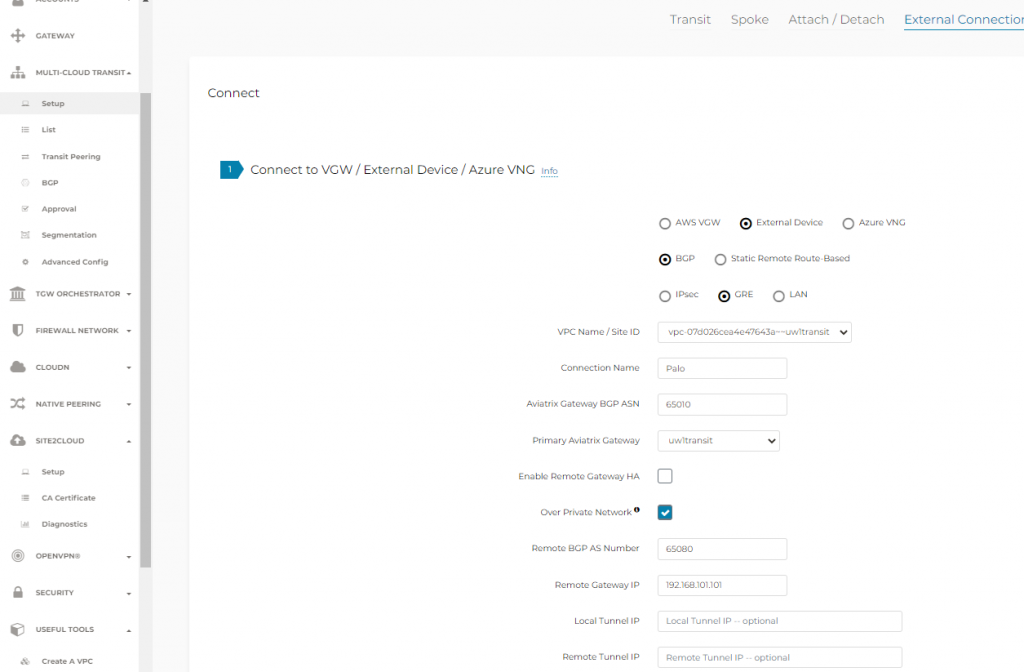Click the Remote BGP AS Number field
The height and width of the screenshot is (672, 1024).
[x=722, y=549]
